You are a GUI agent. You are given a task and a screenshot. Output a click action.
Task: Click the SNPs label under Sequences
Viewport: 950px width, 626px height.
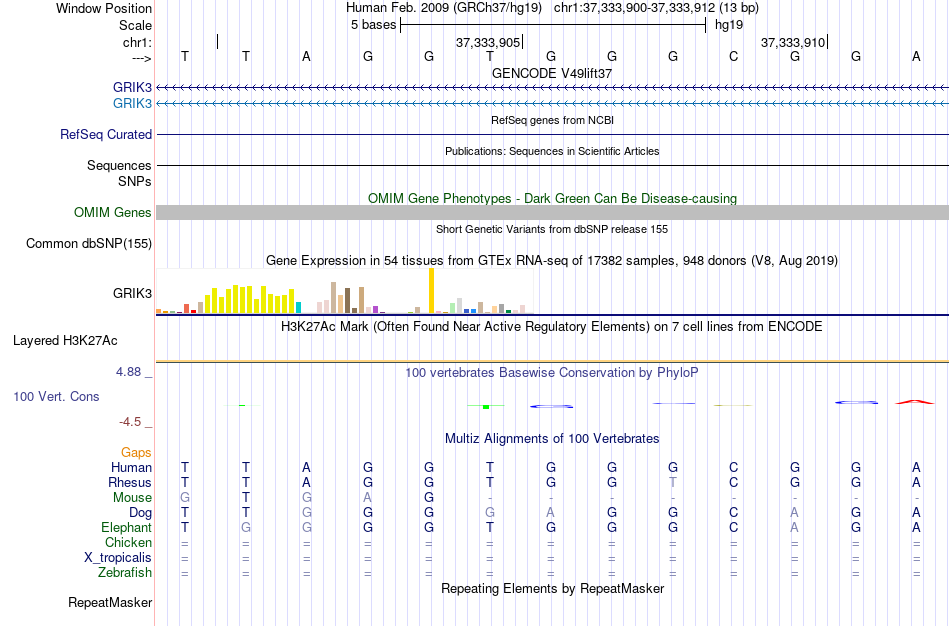pyautogui.click(x=135, y=181)
